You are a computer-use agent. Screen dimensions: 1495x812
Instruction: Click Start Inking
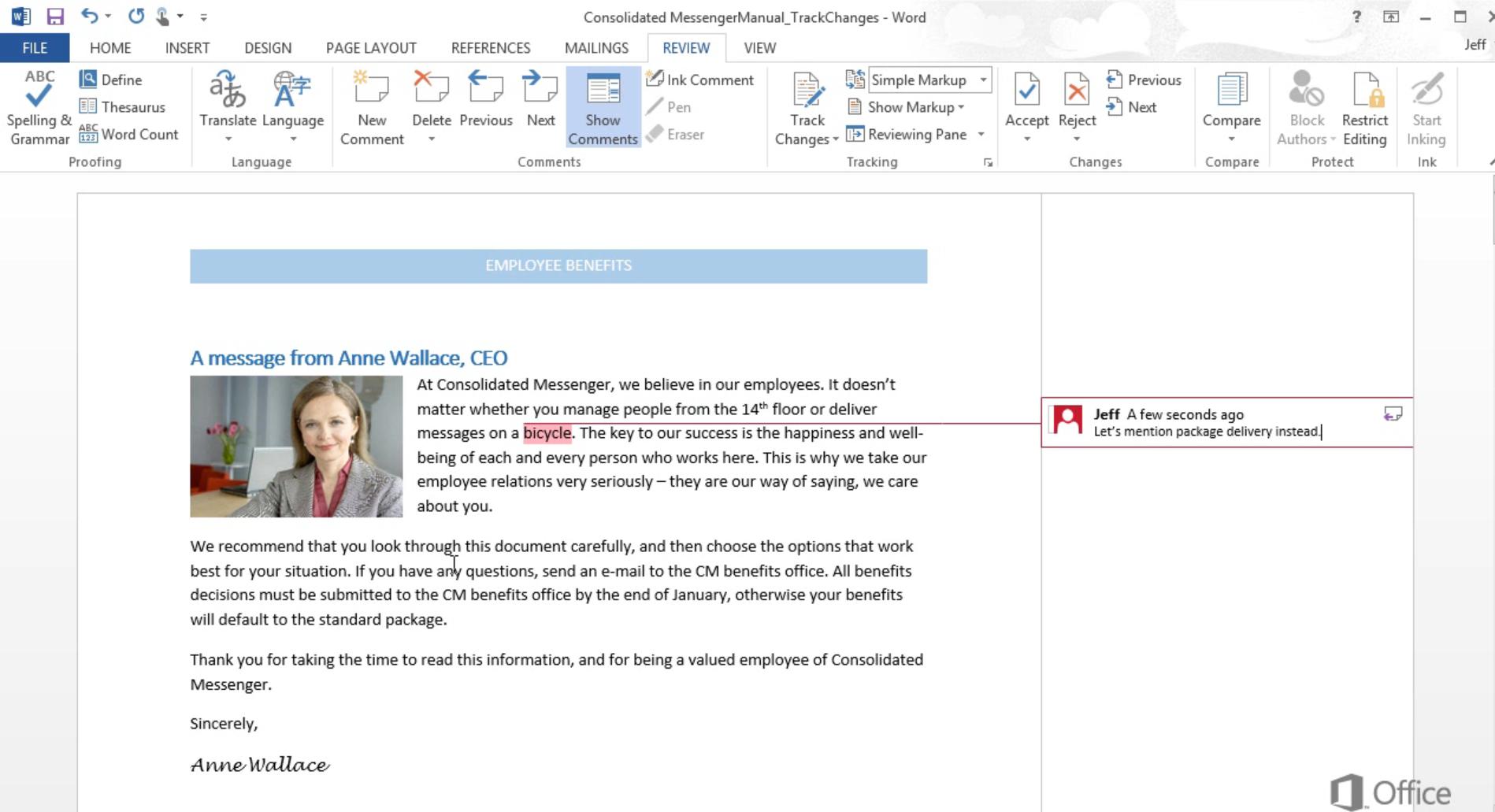(1426, 108)
